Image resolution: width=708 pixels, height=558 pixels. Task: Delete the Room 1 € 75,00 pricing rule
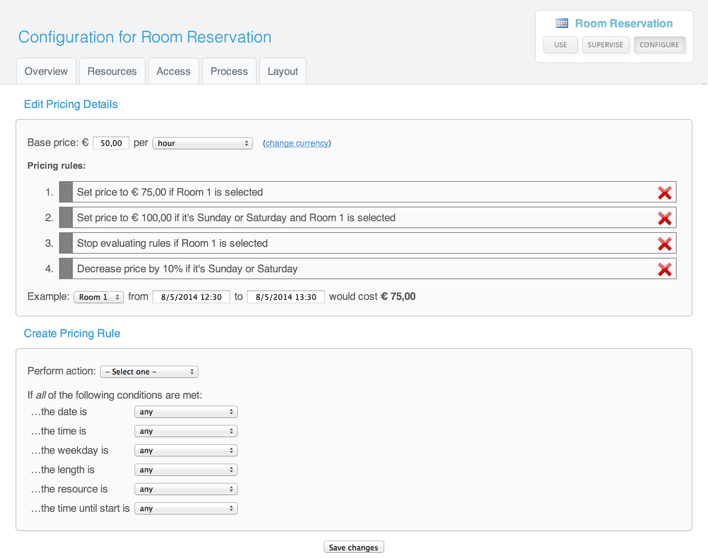(x=664, y=193)
